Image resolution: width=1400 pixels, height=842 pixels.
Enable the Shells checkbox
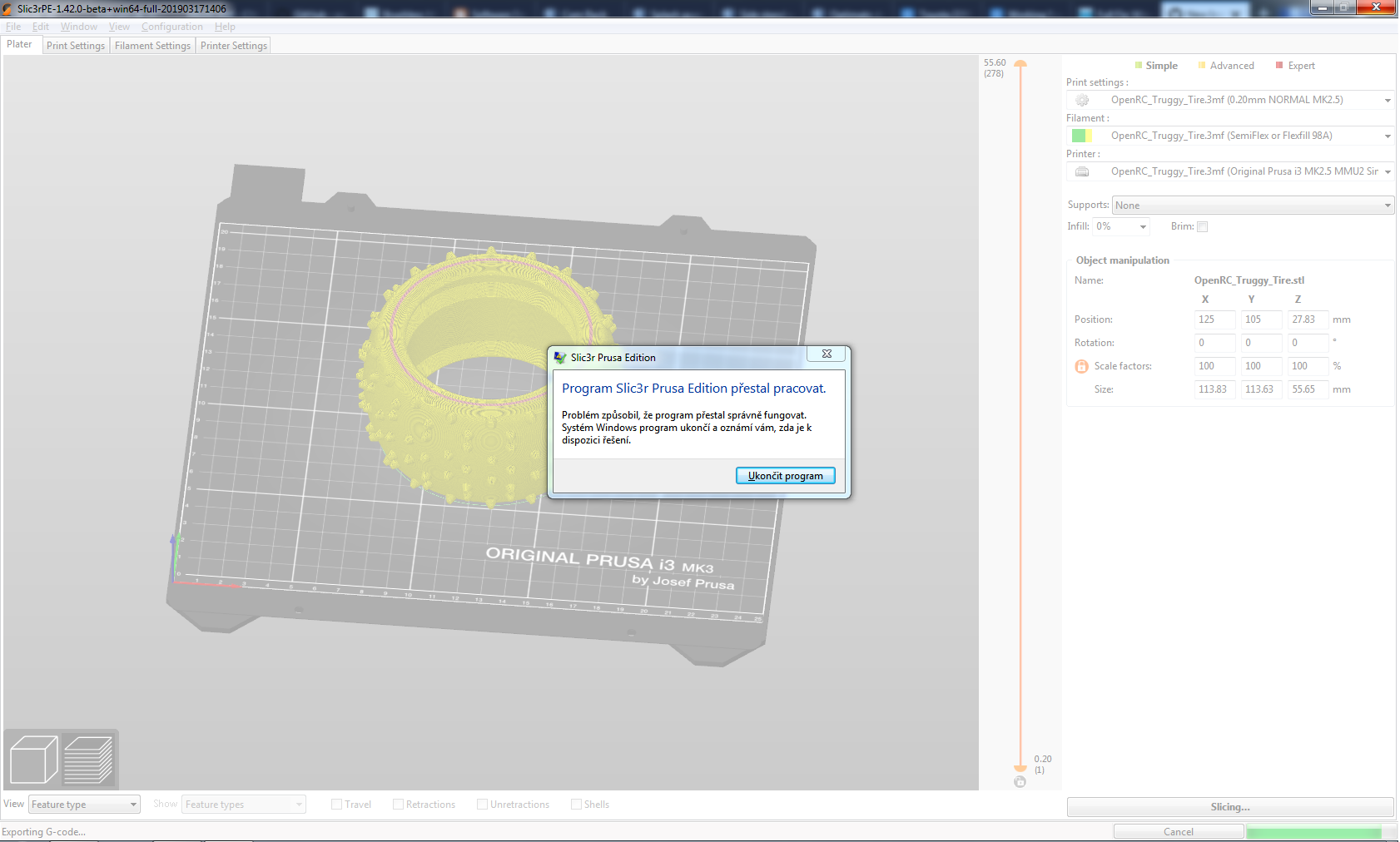pos(576,804)
